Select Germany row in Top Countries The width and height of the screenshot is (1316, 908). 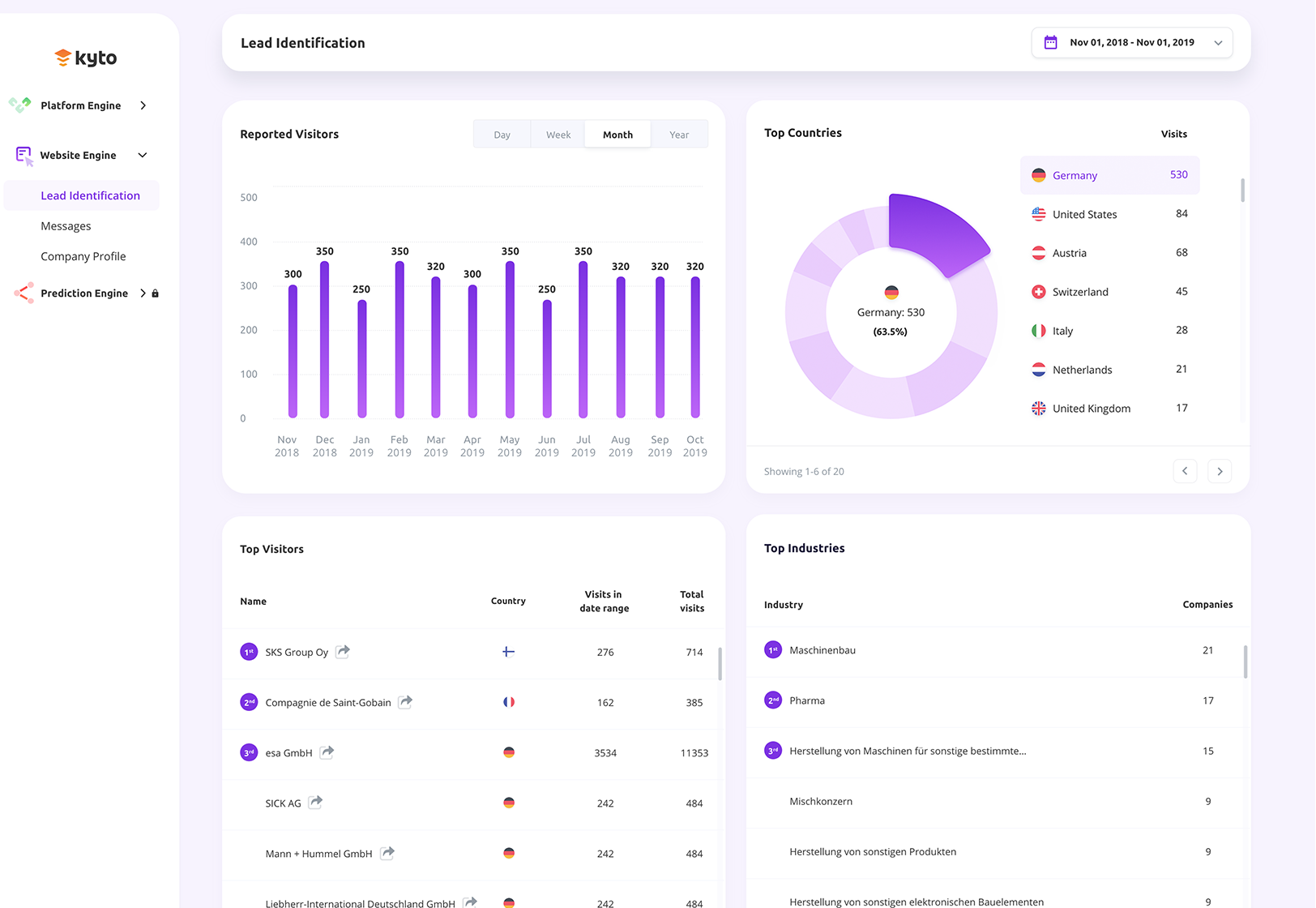(1109, 175)
